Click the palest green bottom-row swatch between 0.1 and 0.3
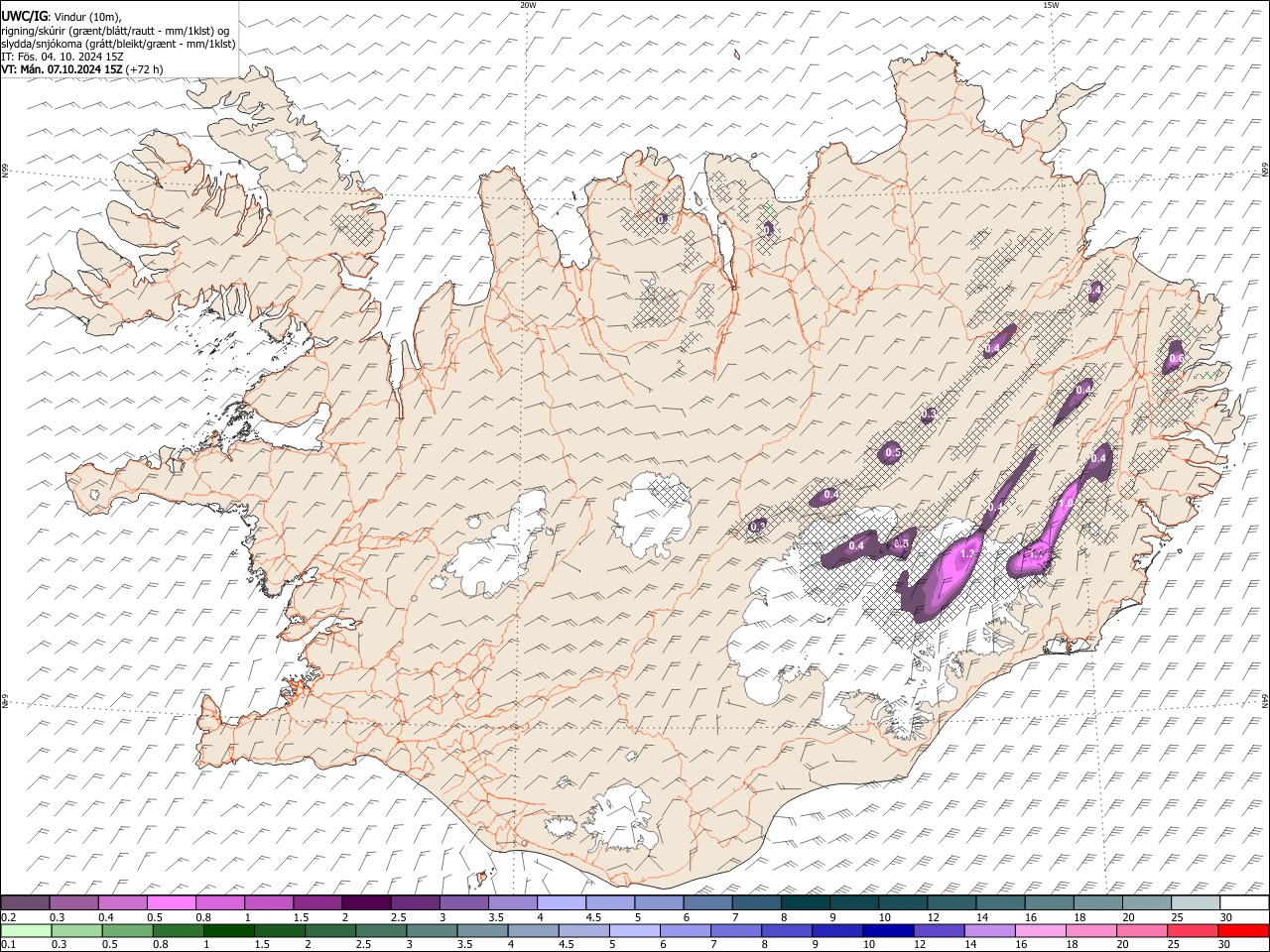Viewport: 1270px width, 952px height. tap(26, 930)
